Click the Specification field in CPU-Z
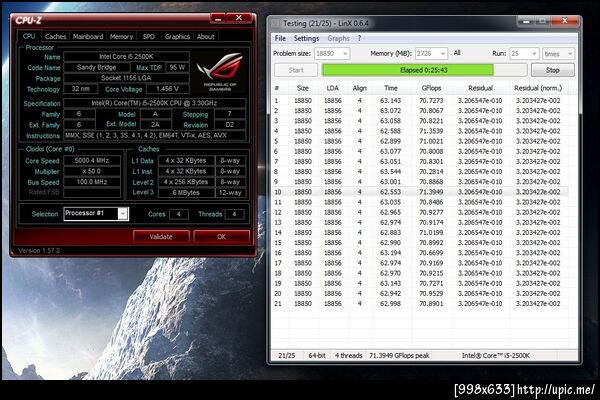 (154, 103)
